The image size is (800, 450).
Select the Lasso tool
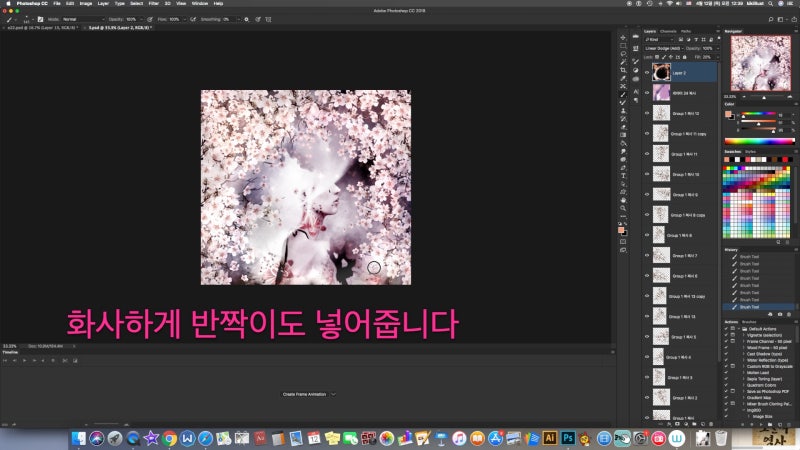coord(623,54)
